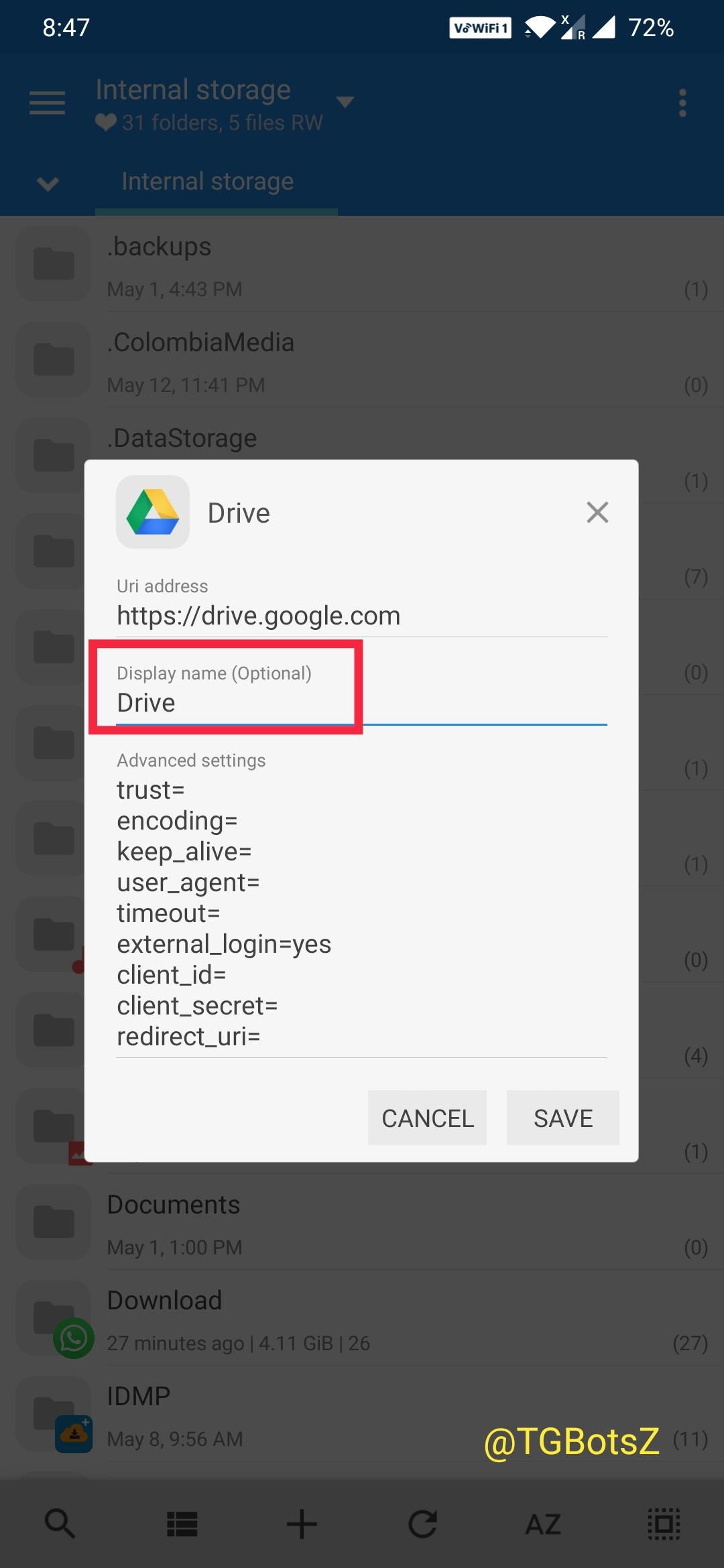Open the .ColombiaMedia folder

click(362, 361)
